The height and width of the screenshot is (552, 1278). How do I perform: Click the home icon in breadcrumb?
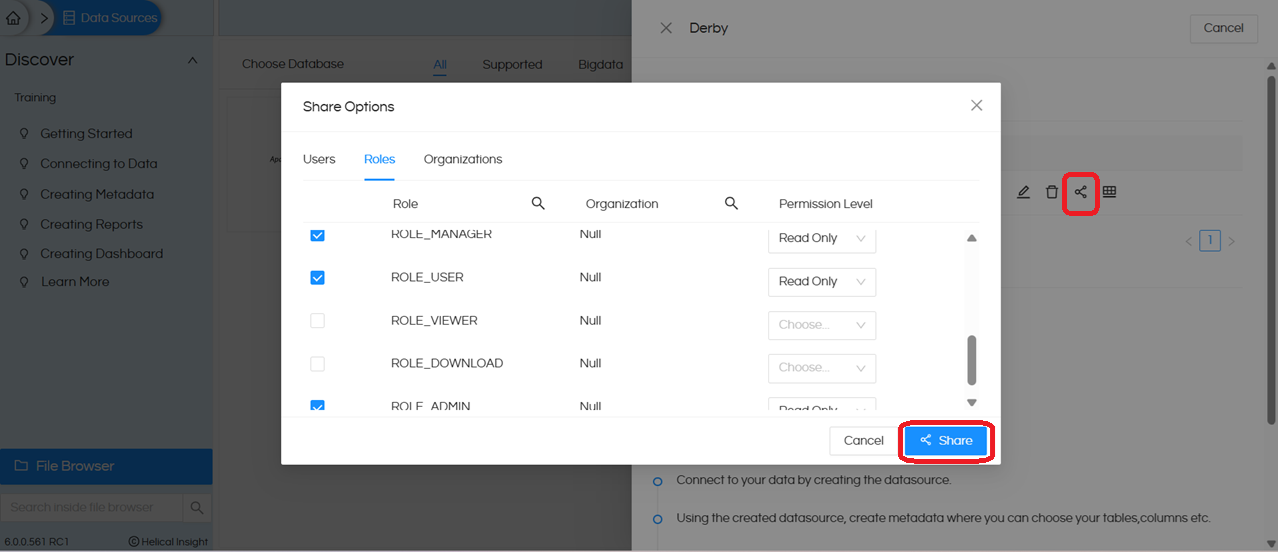click(13, 17)
